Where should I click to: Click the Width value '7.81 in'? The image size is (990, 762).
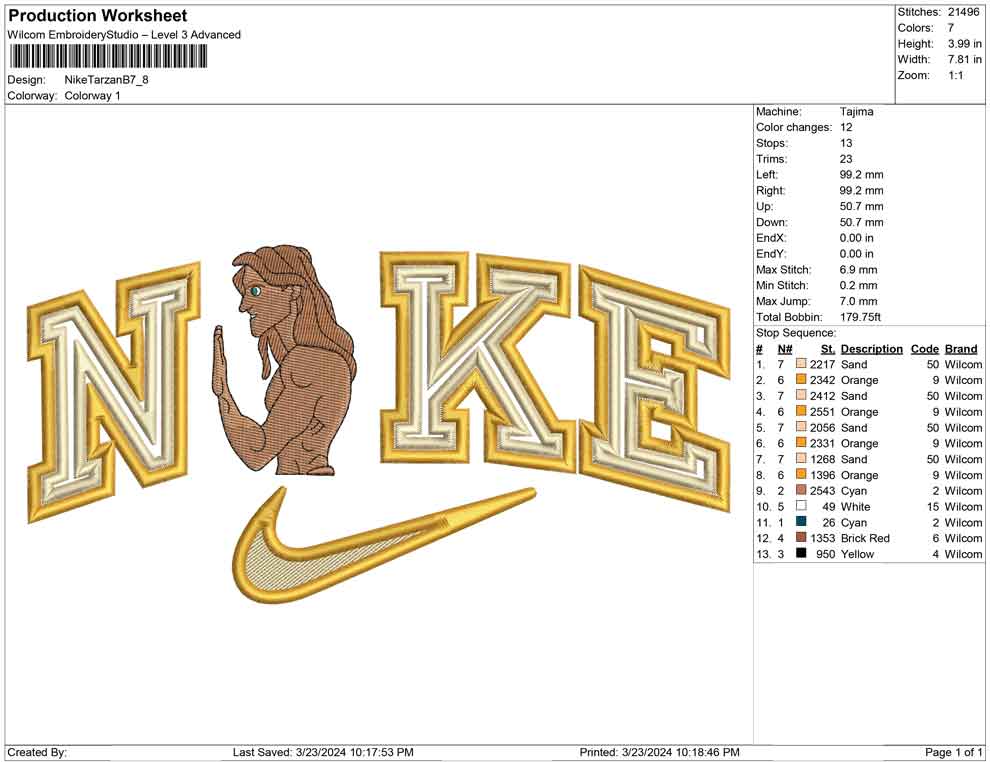(x=964, y=59)
